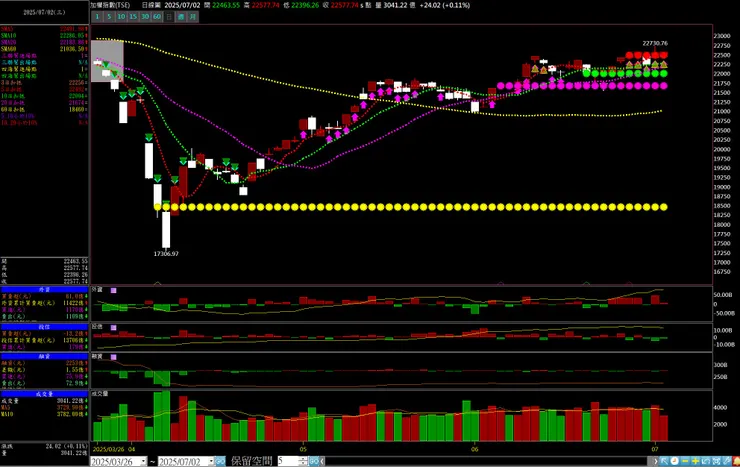The width and height of the screenshot is (740, 467).
Task: Click the low price label 17306.97
Action: [x=166, y=254]
